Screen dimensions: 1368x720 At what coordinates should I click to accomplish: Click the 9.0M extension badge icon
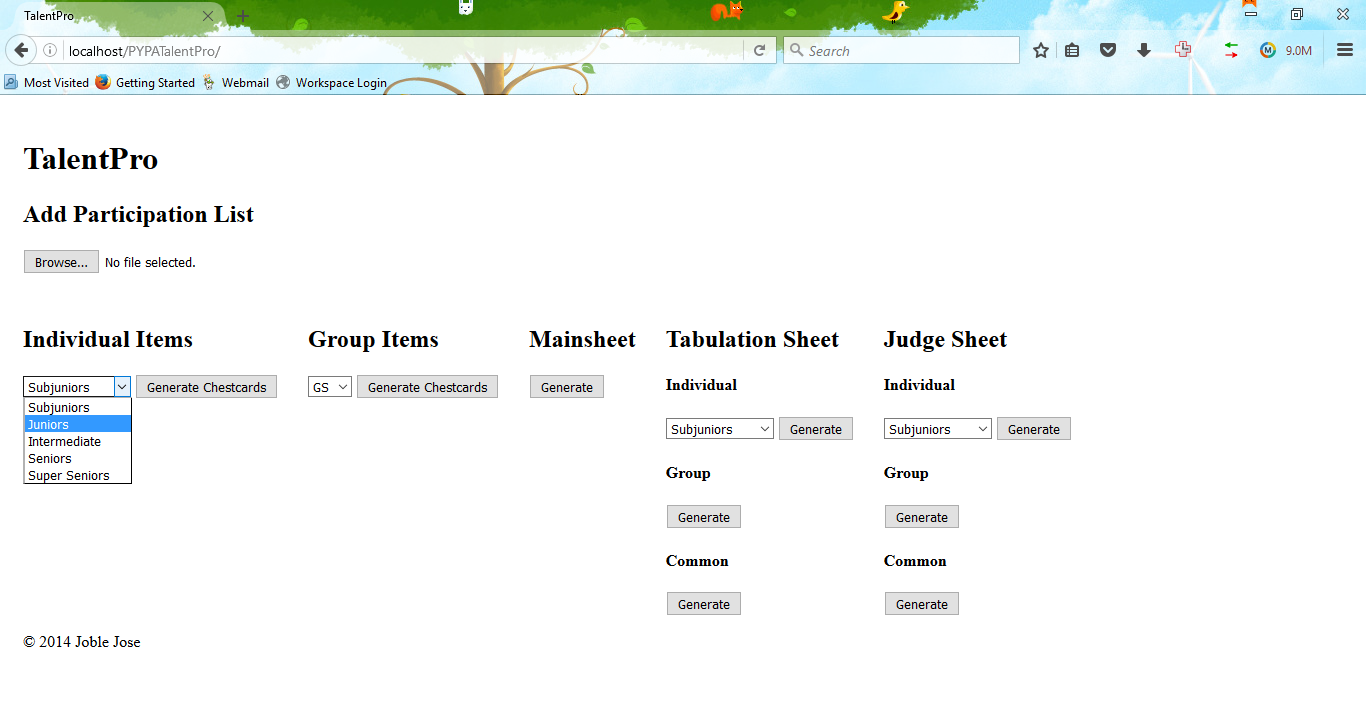pos(1284,50)
